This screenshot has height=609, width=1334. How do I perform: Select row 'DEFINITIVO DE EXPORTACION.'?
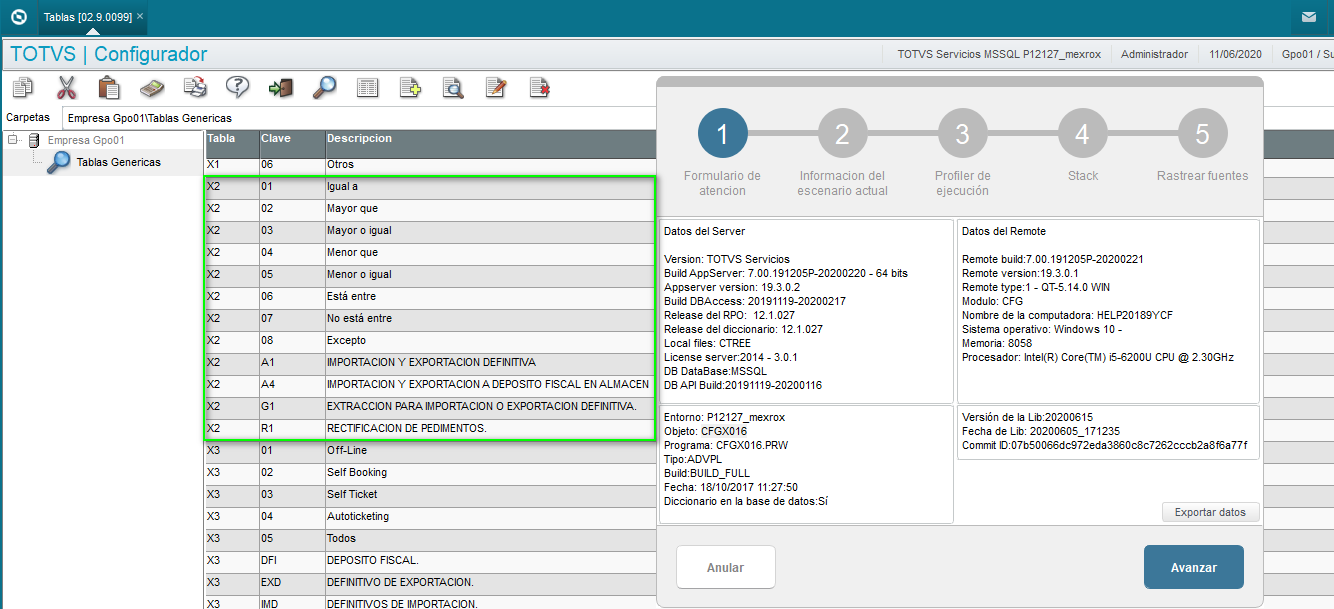(x=430, y=582)
